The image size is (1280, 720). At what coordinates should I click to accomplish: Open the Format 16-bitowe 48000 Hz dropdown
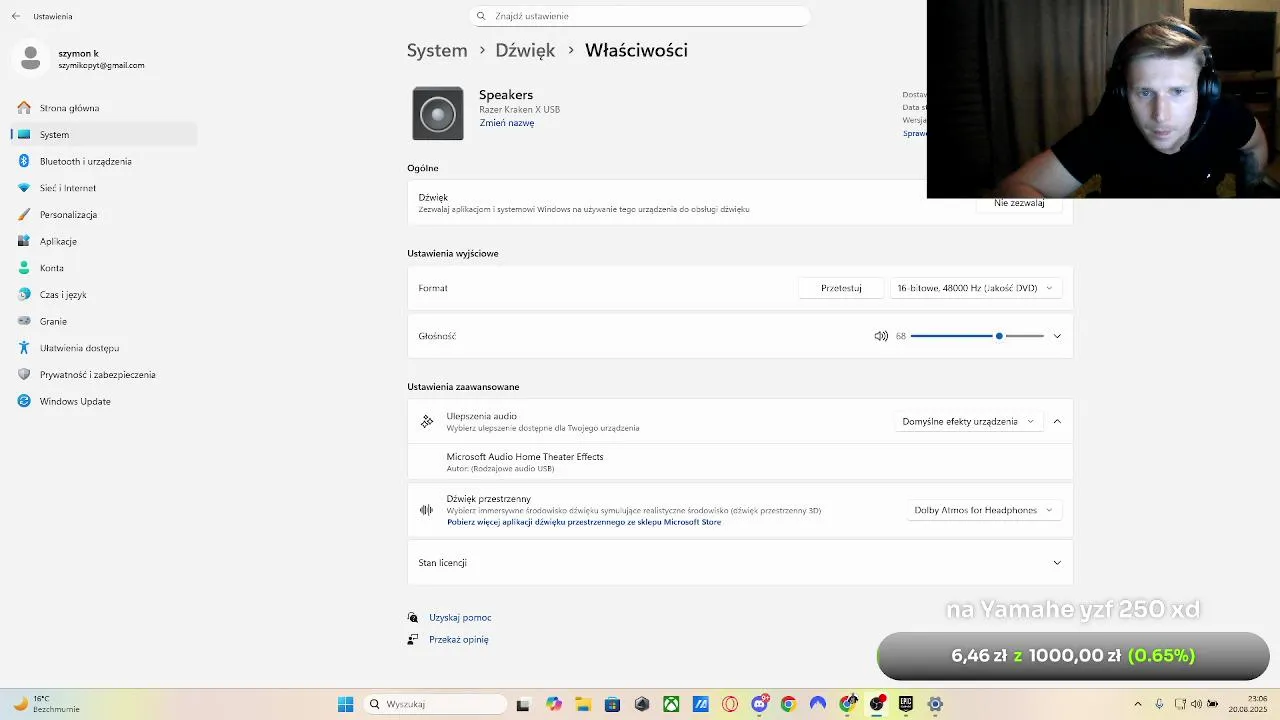[975, 288]
